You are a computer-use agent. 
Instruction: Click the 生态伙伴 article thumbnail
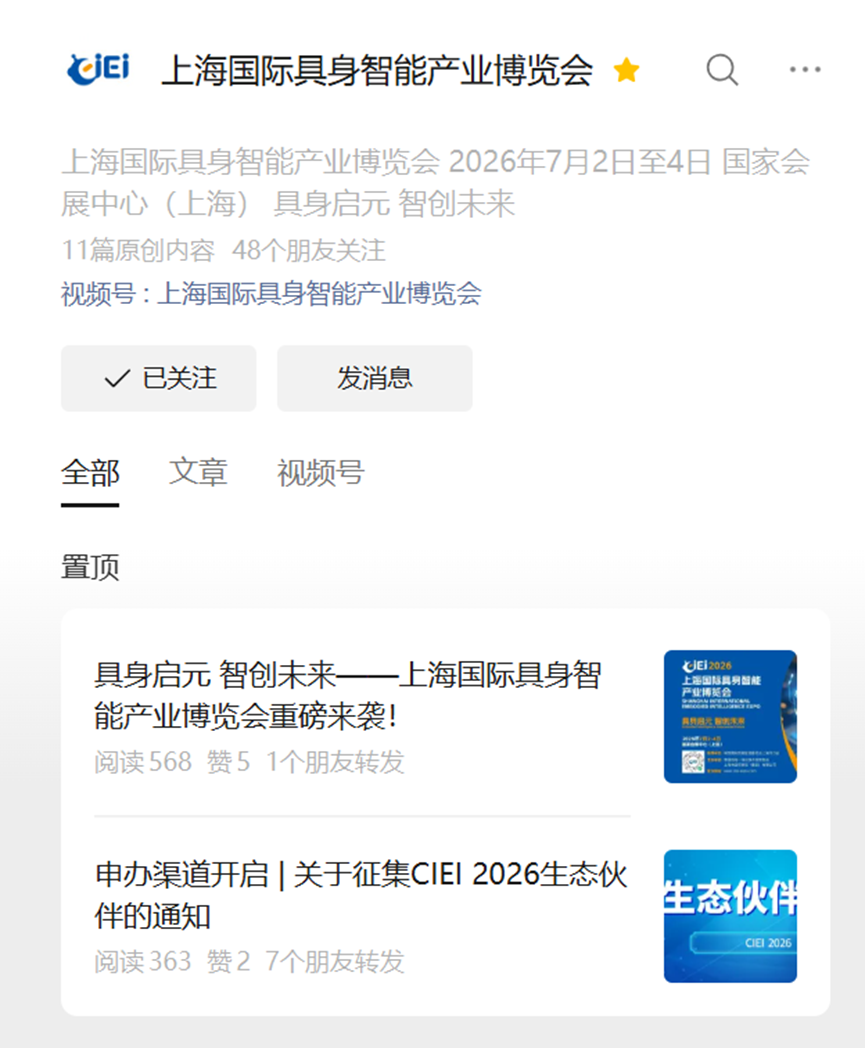(730, 916)
